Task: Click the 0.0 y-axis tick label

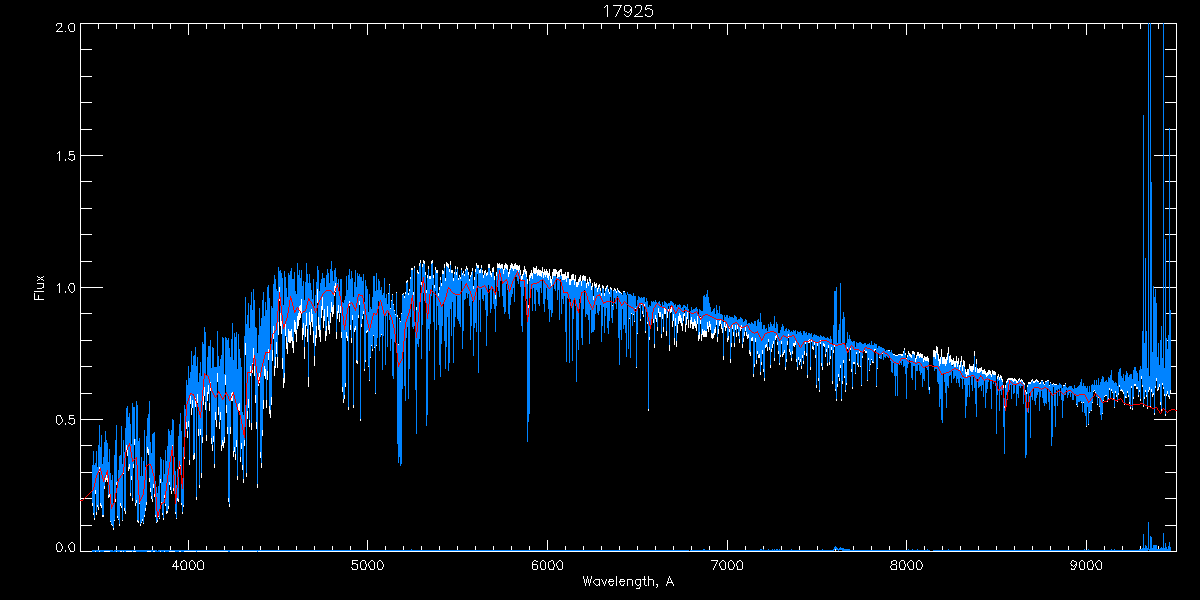Action: [x=62, y=547]
